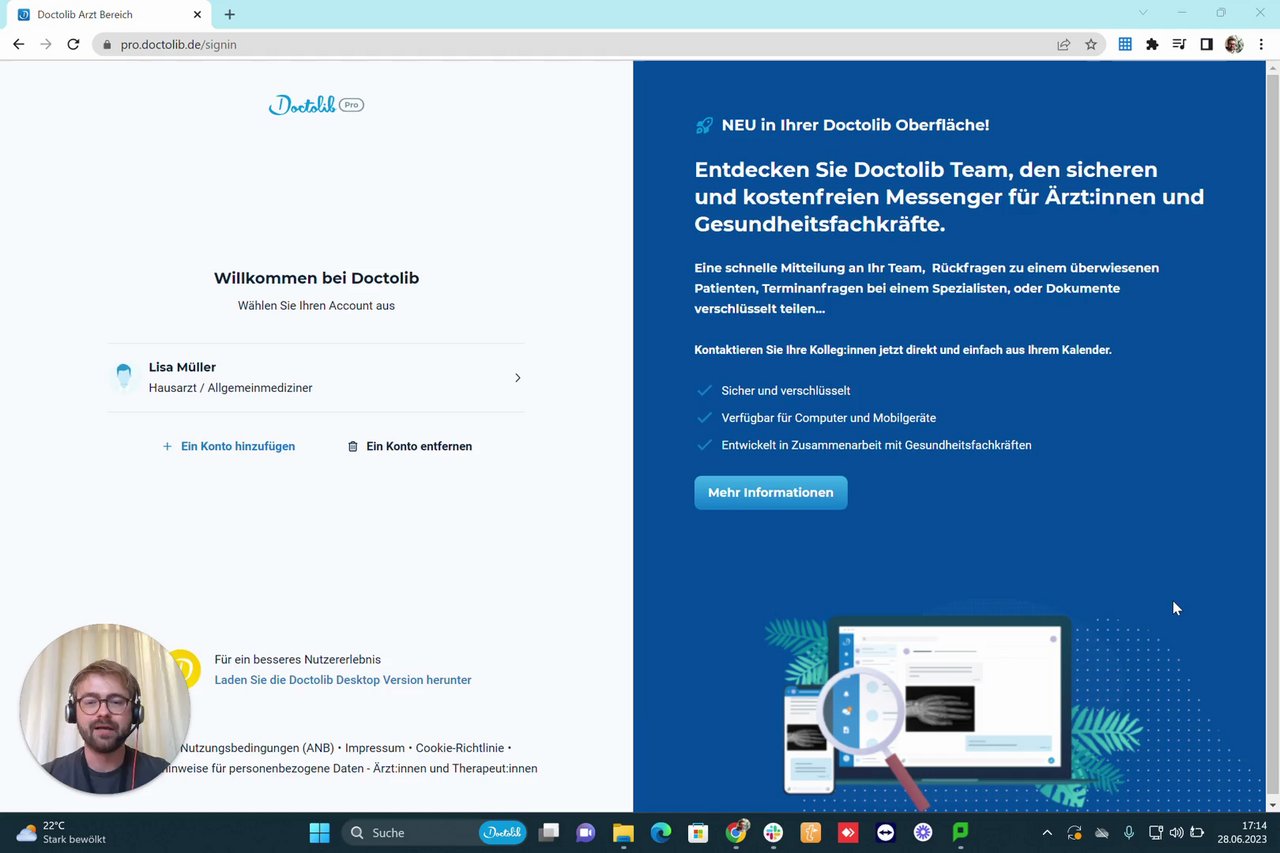1280x853 pixels.
Task: Click Lisa Müller's doctor avatar icon
Action: pyautogui.click(x=124, y=377)
